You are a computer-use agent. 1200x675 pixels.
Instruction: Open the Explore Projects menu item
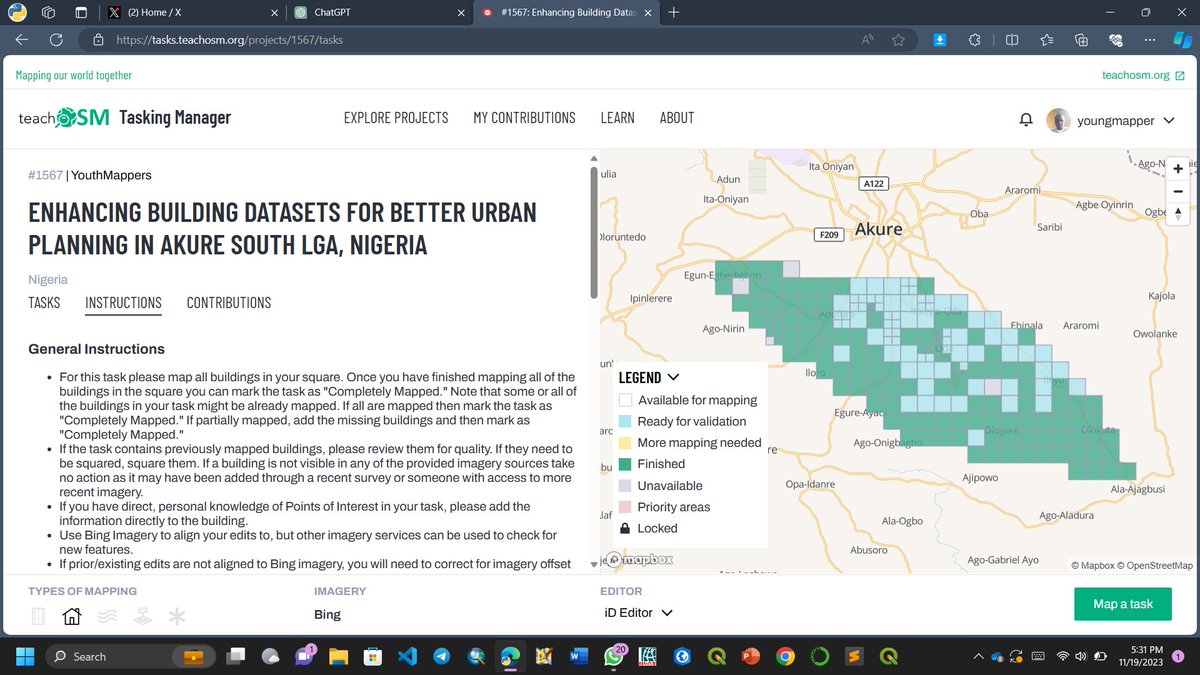point(394,117)
